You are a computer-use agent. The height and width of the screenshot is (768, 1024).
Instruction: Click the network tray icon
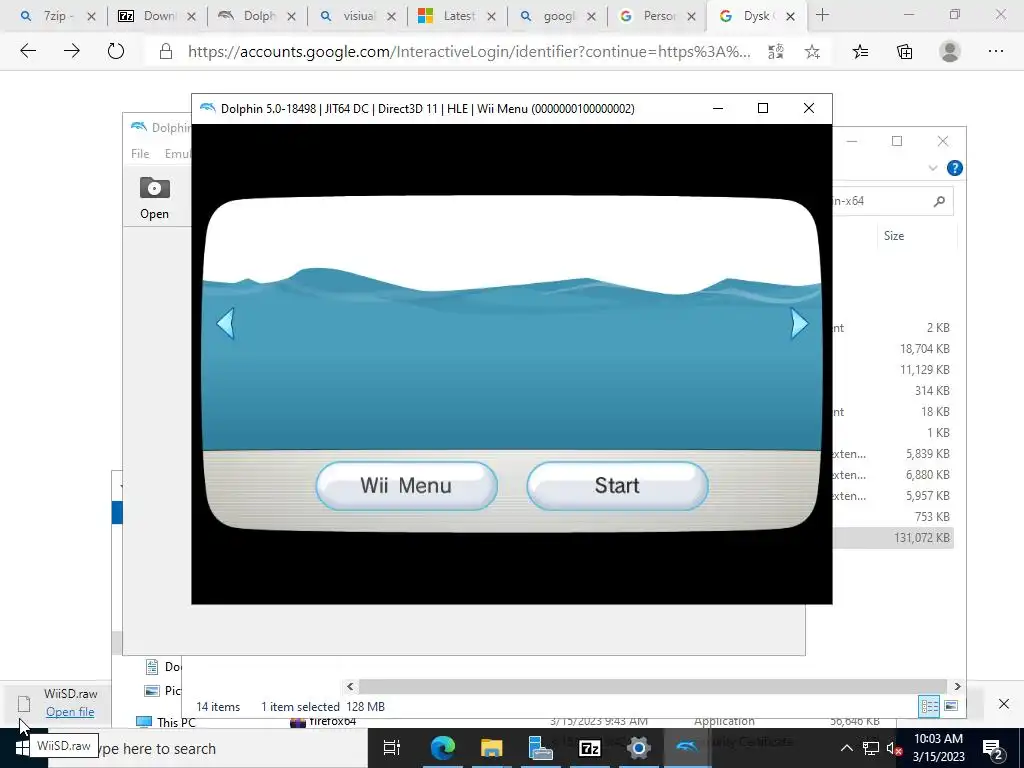(x=871, y=748)
